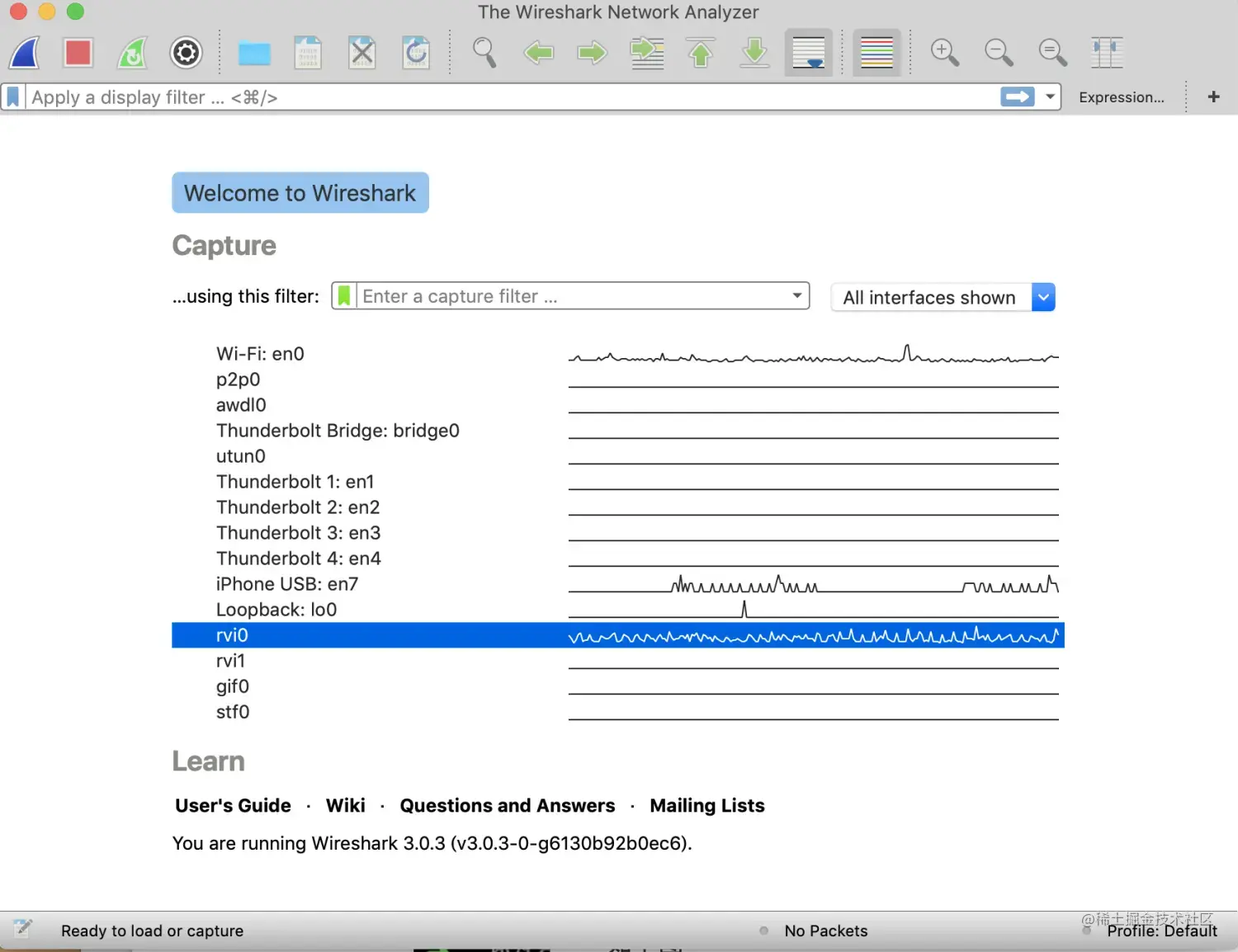Click the display filter bookmark icon

pyautogui.click(x=13, y=97)
